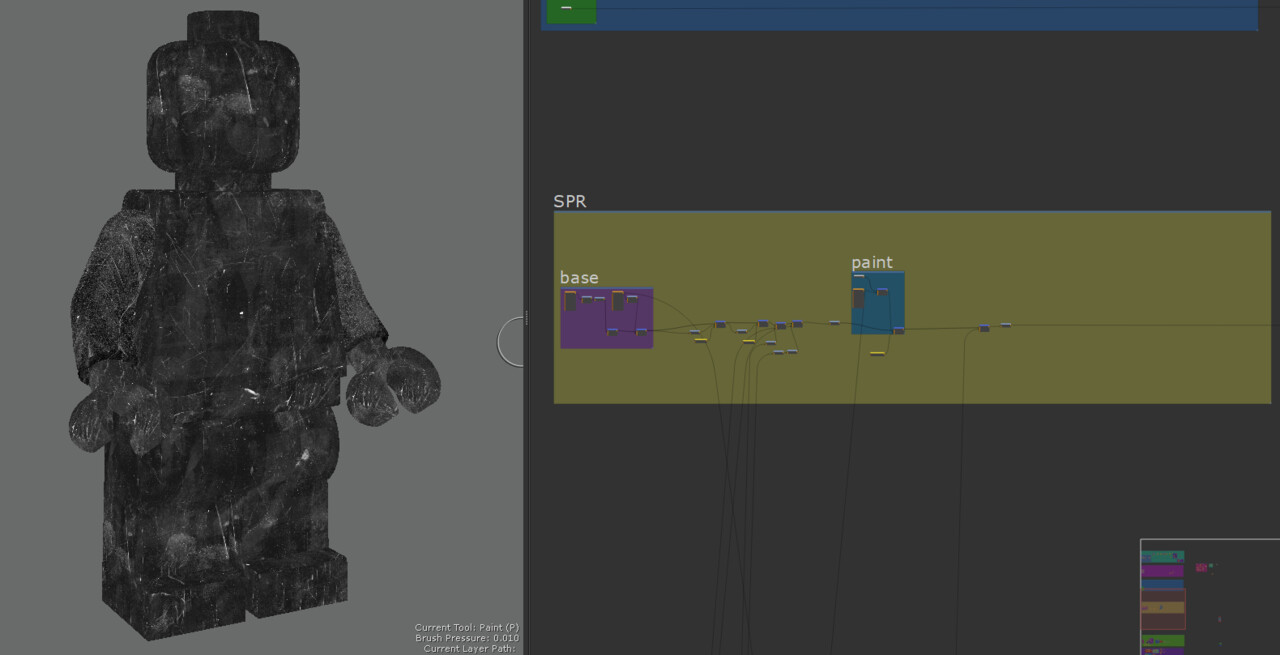Click the Current Tool: Paint status text

(x=467, y=626)
